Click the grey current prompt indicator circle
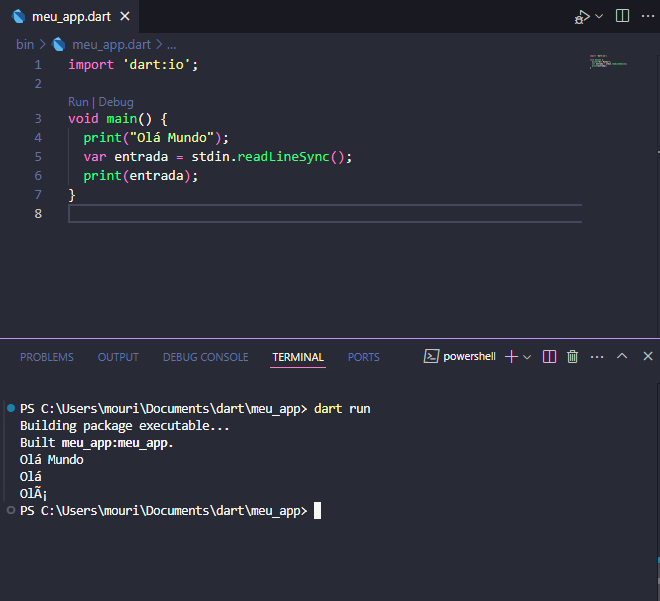Image resolution: width=660 pixels, height=601 pixels. pos(11,510)
